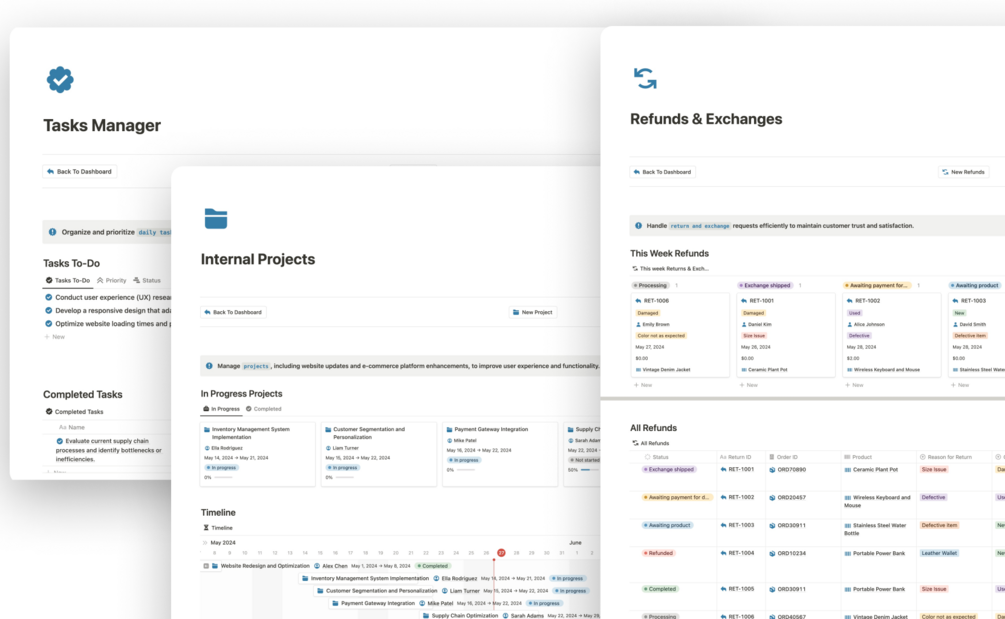Viewport: 1005px width, 619px height.
Task: Click the return arrow icon beside RET-1003 in table
Action: pos(724,525)
